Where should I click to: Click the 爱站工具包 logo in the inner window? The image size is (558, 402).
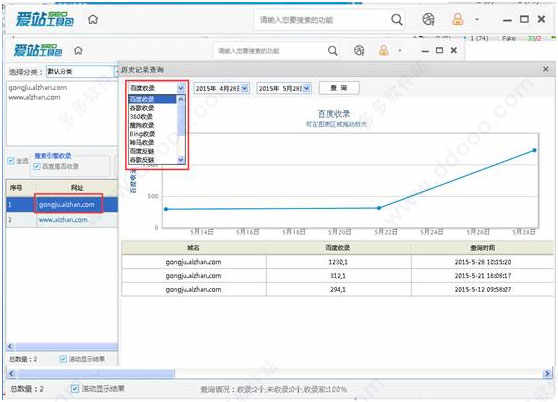pyautogui.click(x=38, y=50)
